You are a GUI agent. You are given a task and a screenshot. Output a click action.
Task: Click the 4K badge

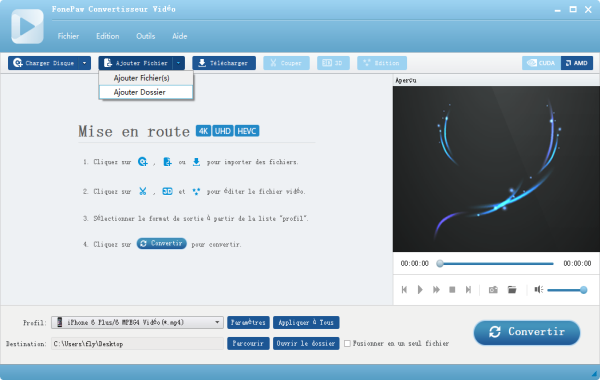203,131
